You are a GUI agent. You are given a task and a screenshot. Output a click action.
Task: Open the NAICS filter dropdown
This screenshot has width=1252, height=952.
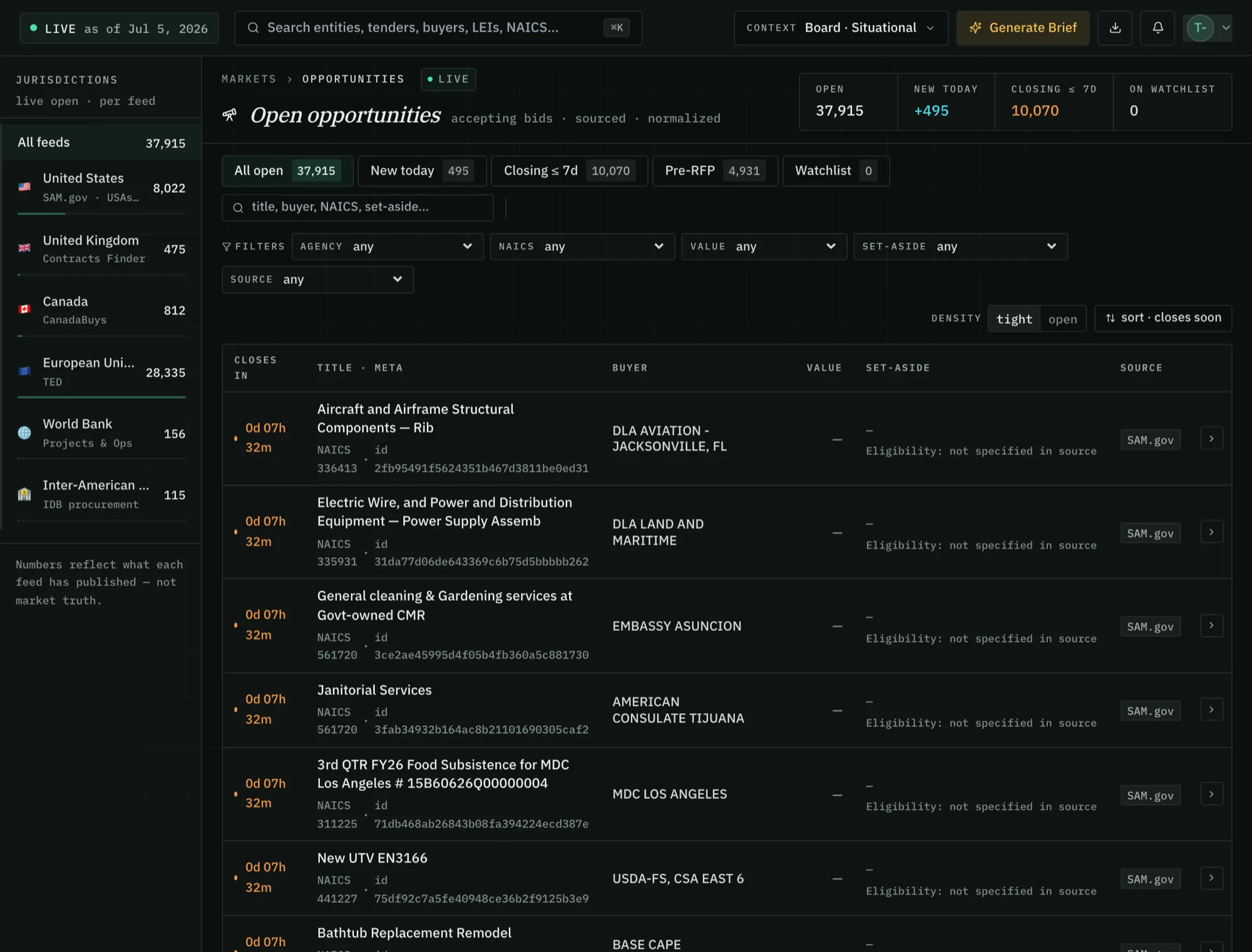click(x=582, y=247)
